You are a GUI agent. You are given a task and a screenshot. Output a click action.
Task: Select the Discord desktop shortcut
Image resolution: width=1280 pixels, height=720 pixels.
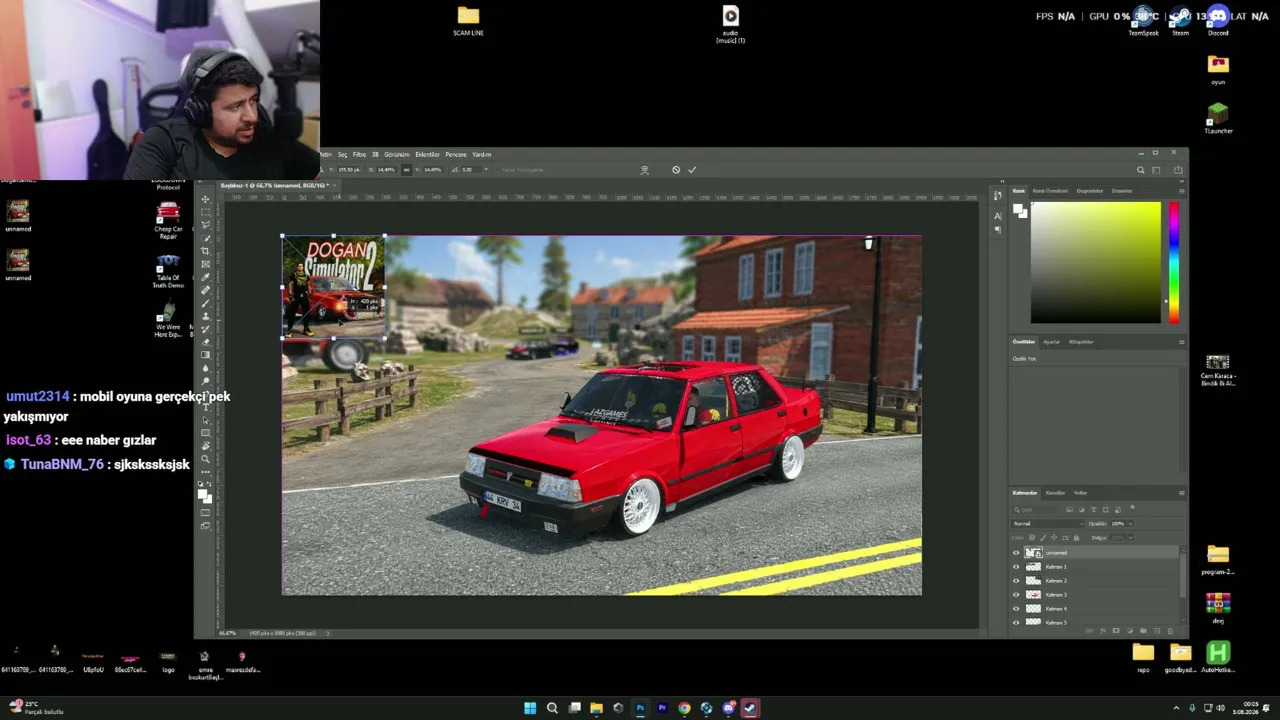tap(1218, 20)
